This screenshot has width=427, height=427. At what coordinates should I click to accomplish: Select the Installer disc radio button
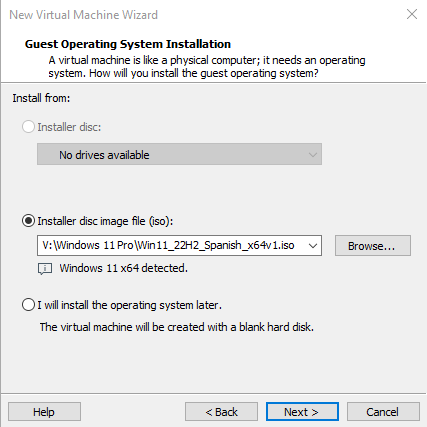pyautogui.click(x=28, y=127)
